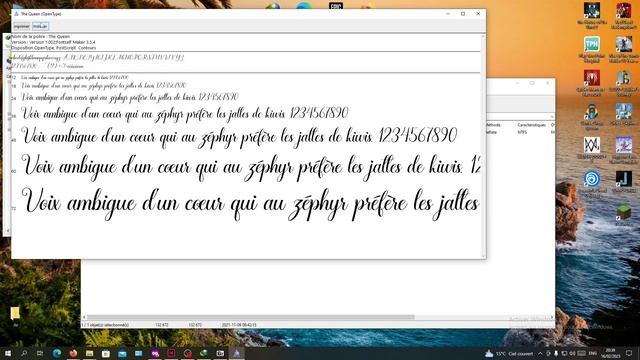The width and height of the screenshot is (640, 360).
Task: Maximize the The Queen font window
Action: [x=463, y=13]
